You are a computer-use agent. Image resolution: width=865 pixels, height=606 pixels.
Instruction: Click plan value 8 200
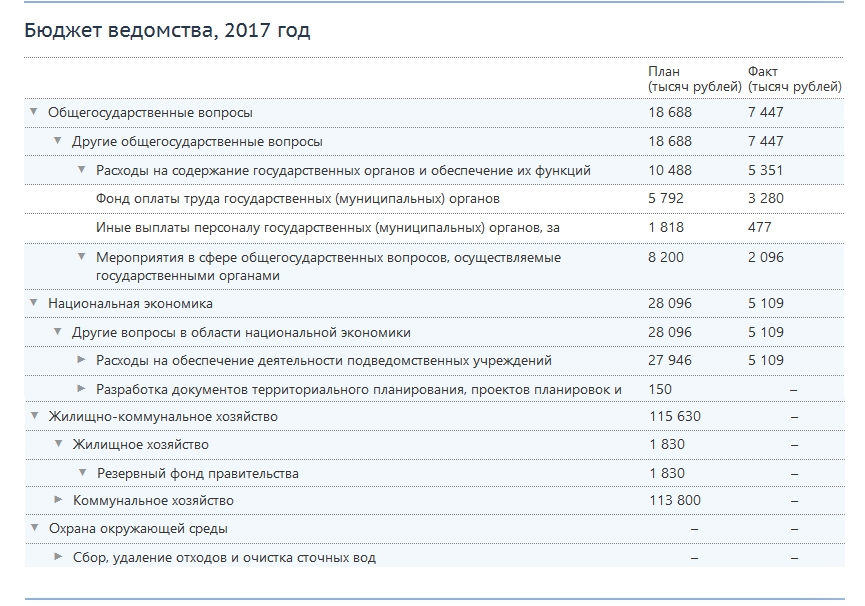point(666,258)
